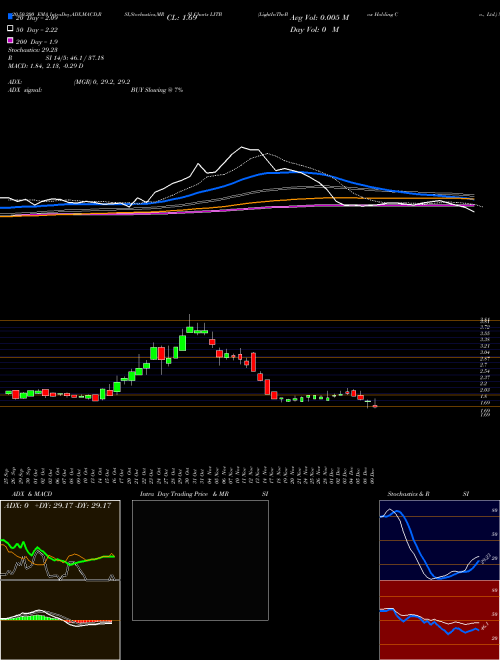Select the '20 Day = 2.09' legend text
This screenshot has width=500, height=660.
pyautogui.click(x=37, y=18)
